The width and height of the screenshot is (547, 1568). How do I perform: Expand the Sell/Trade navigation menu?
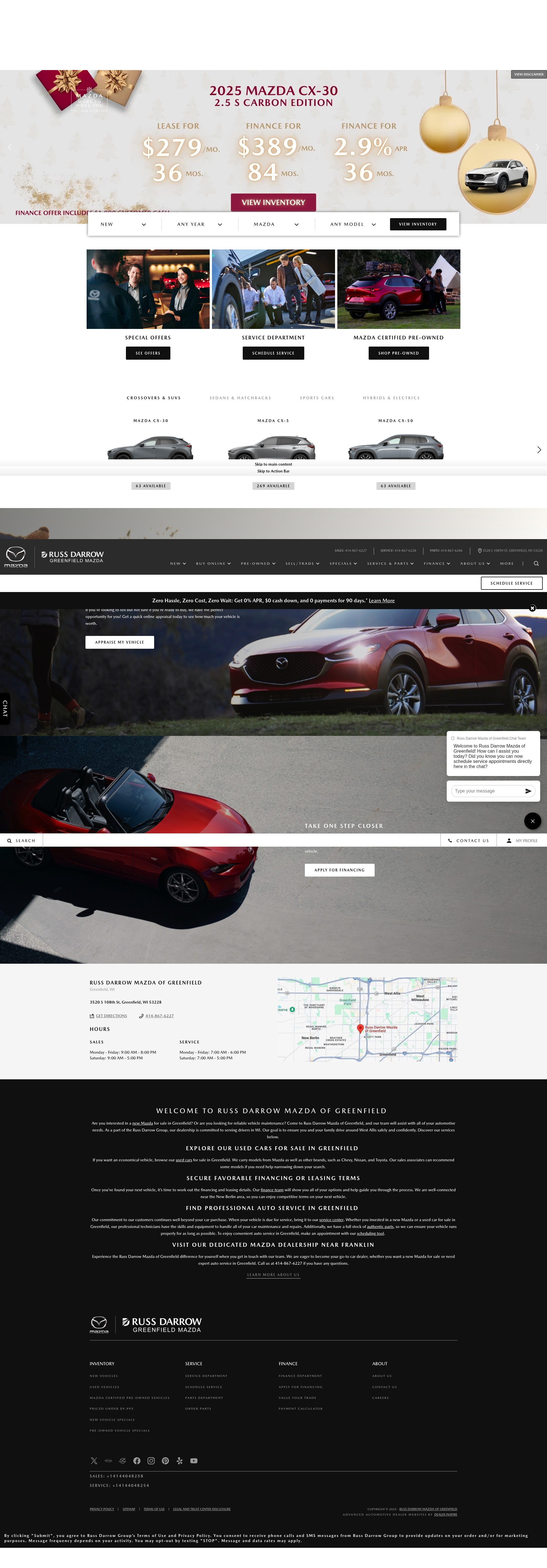[303, 564]
